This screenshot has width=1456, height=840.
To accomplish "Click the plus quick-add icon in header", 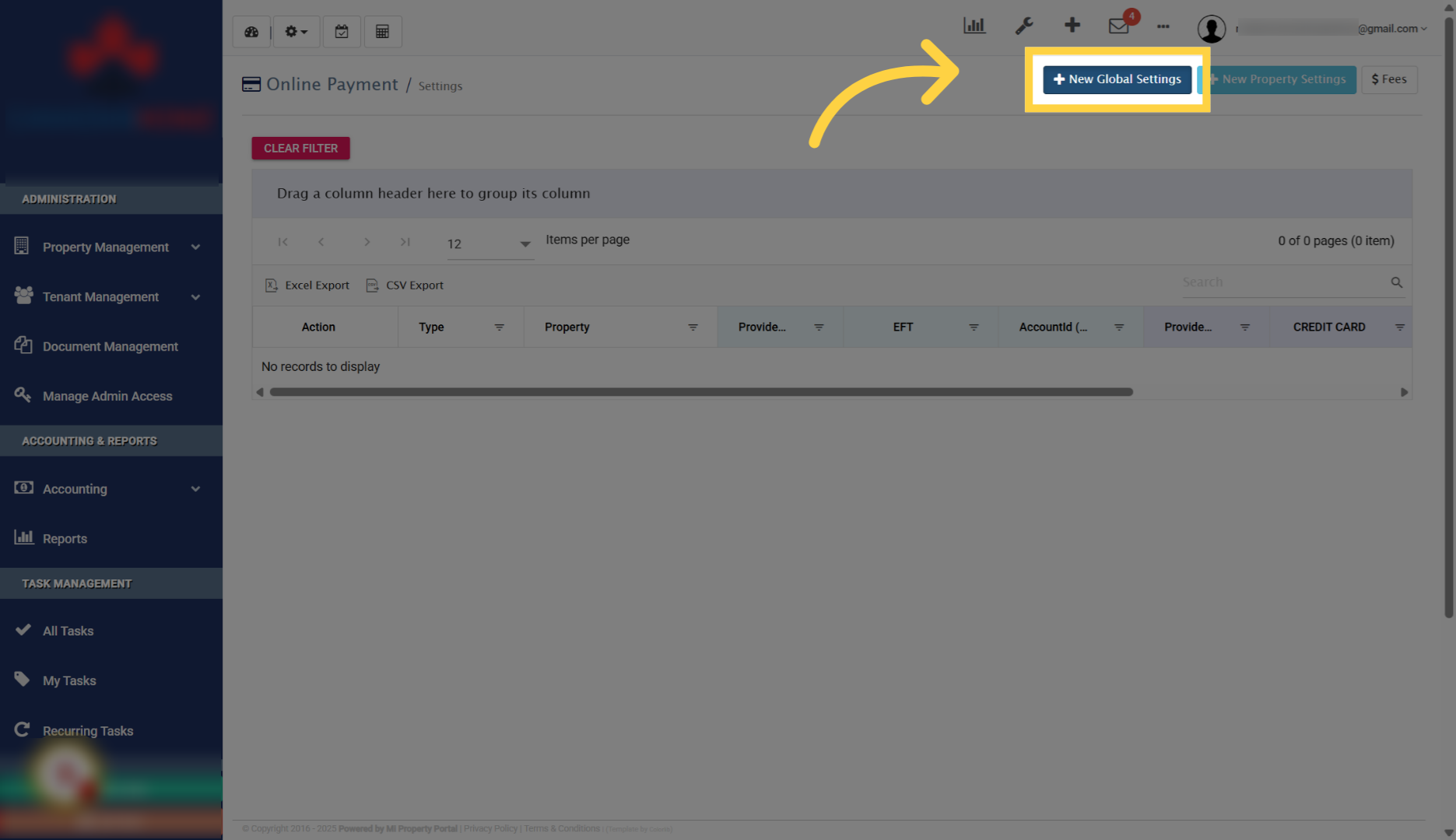I will [1072, 26].
